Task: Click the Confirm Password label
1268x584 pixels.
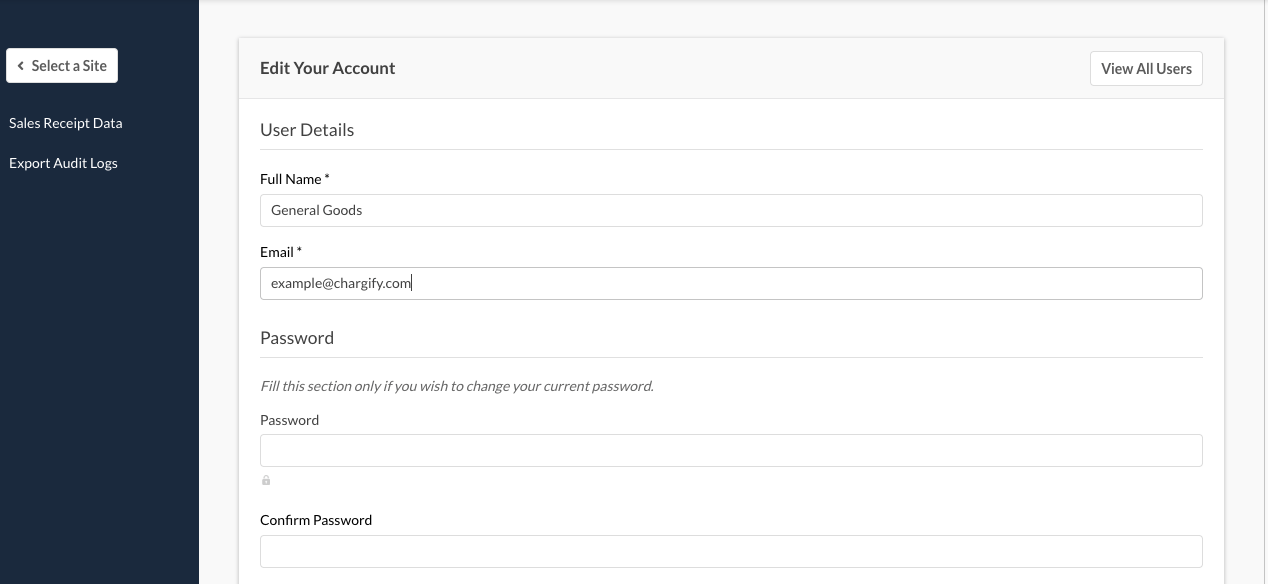Action: (315, 520)
